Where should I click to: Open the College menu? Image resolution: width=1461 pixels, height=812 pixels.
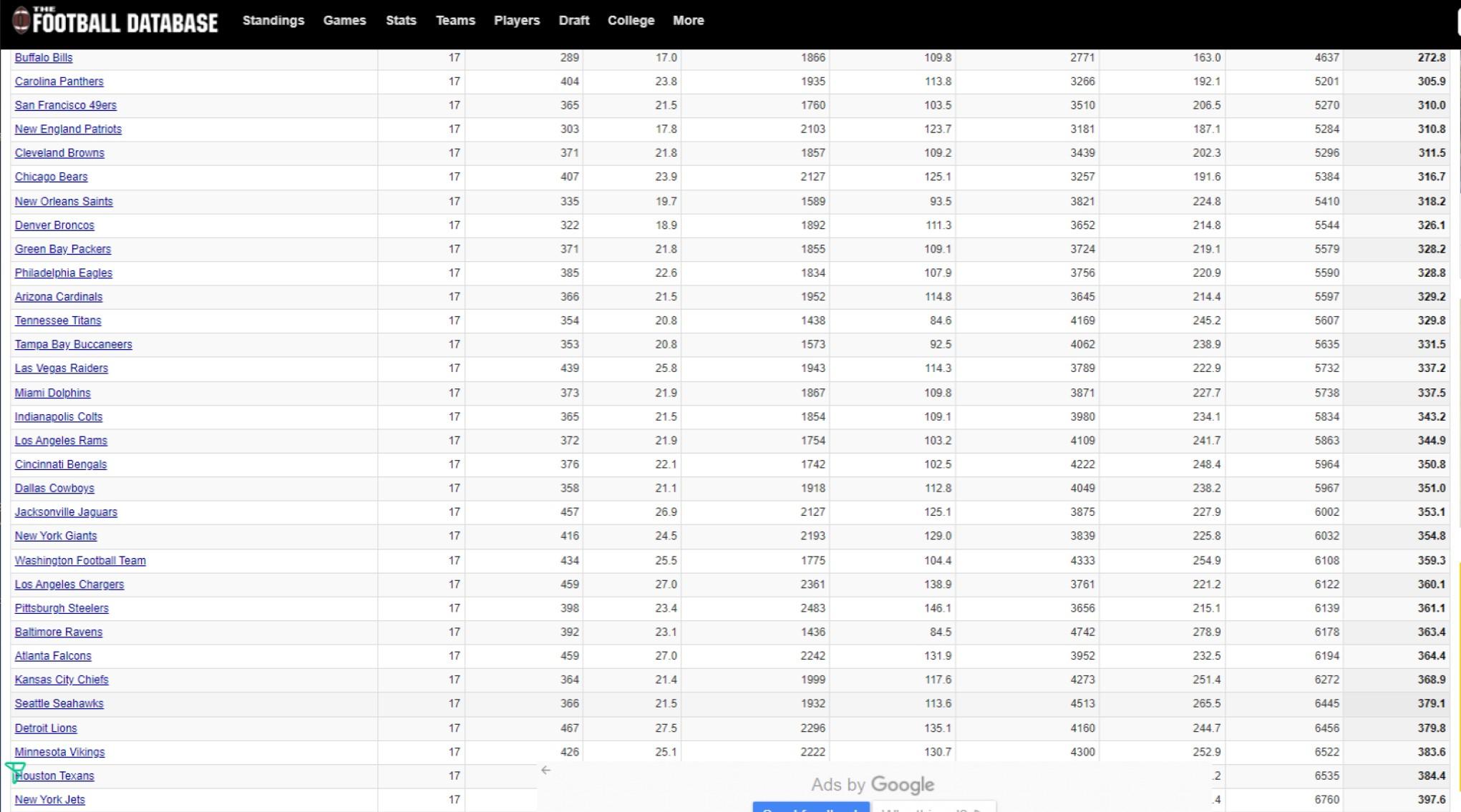[x=631, y=21]
